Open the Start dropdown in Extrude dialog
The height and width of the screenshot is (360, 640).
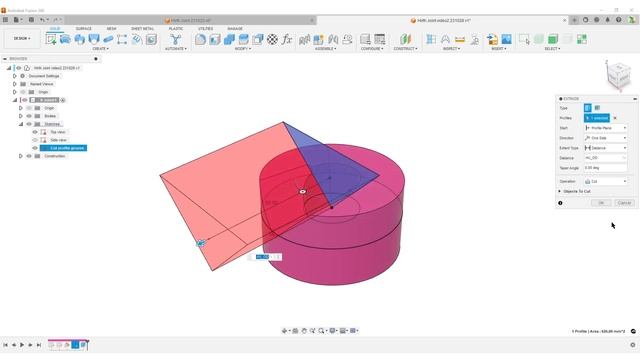pyautogui.click(x=605, y=128)
